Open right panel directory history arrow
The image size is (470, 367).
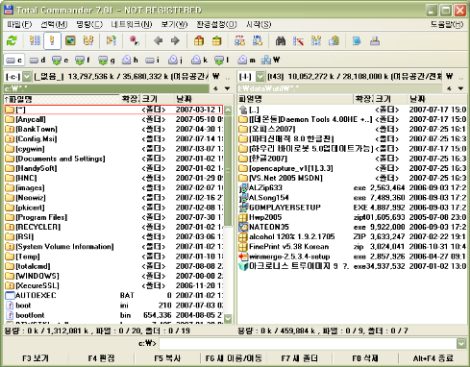[461, 89]
